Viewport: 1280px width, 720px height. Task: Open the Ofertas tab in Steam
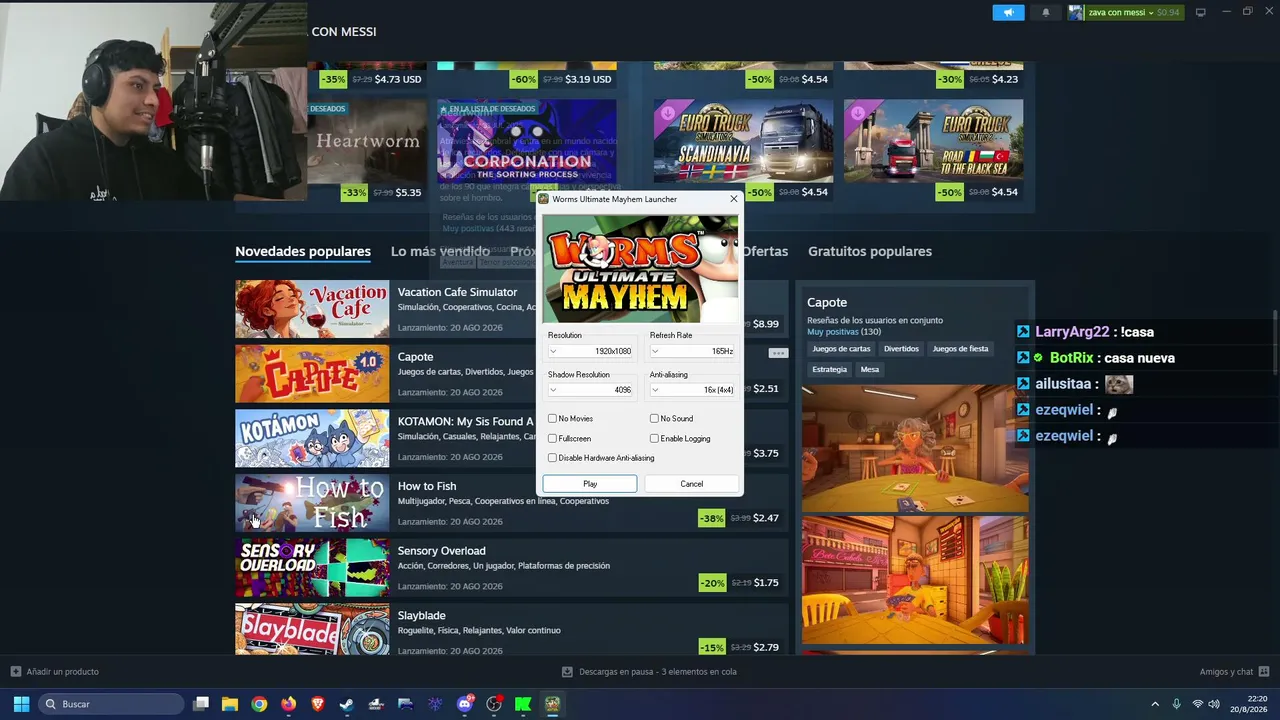[x=765, y=252]
